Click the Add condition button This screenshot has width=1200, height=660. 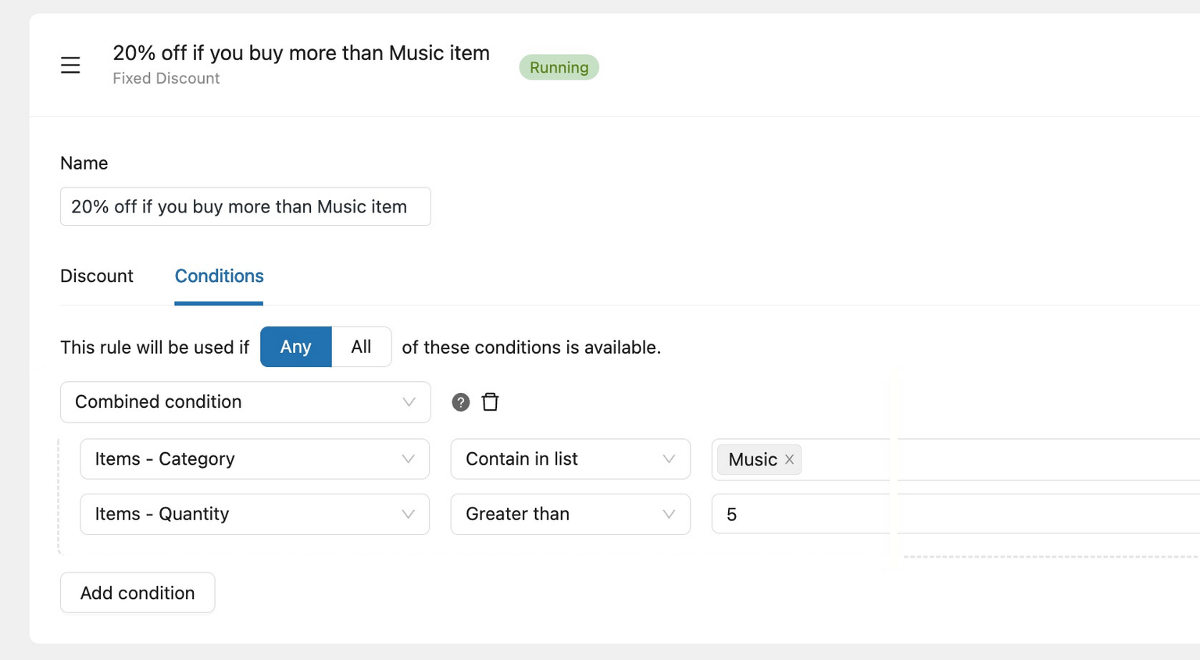137,593
